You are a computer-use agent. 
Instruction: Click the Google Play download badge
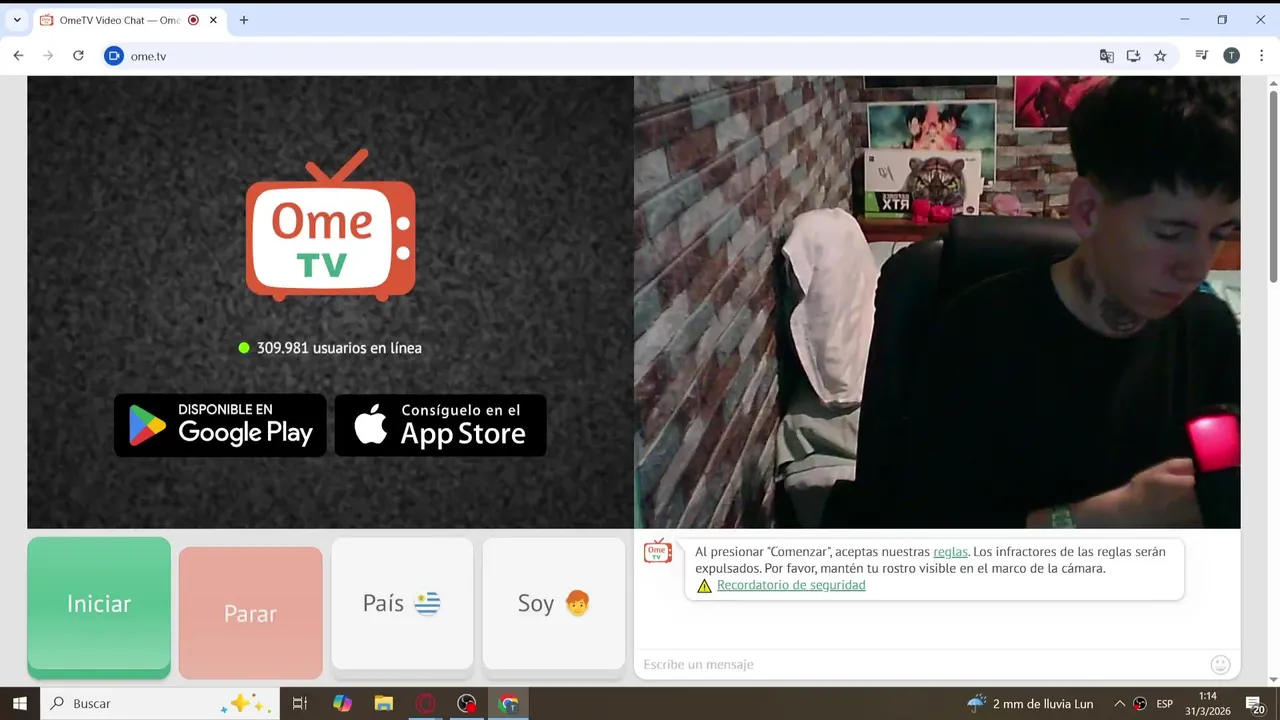pos(220,425)
